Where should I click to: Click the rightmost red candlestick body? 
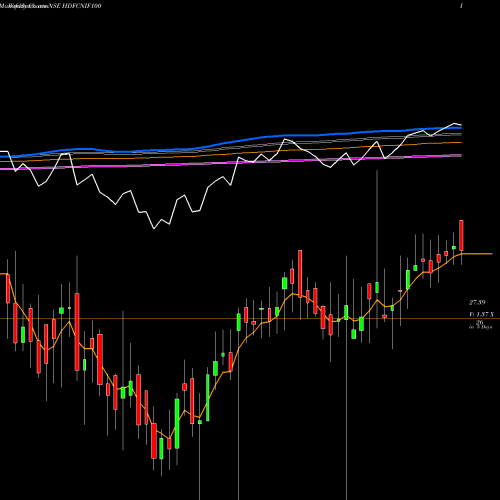pyautogui.click(x=461, y=235)
